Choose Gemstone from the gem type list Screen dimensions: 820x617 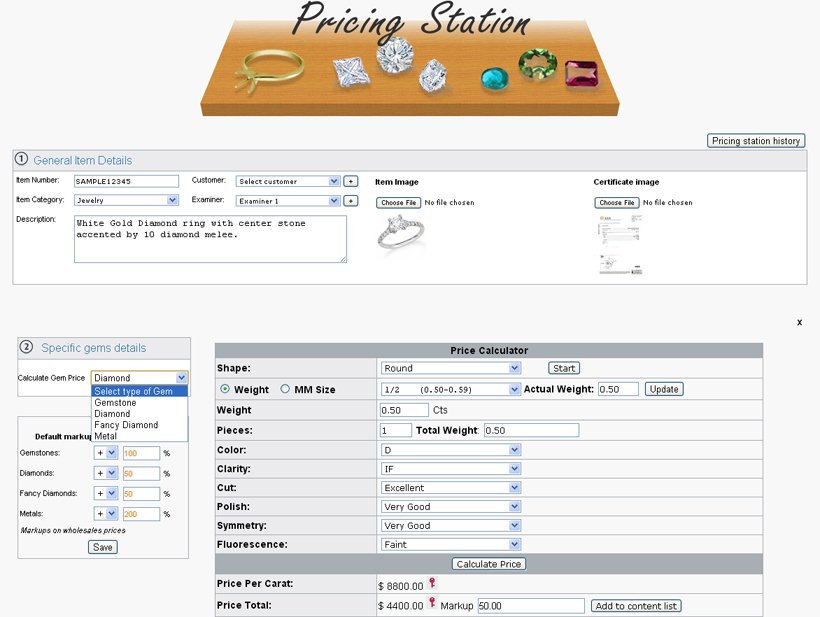(x=116, y=403)
